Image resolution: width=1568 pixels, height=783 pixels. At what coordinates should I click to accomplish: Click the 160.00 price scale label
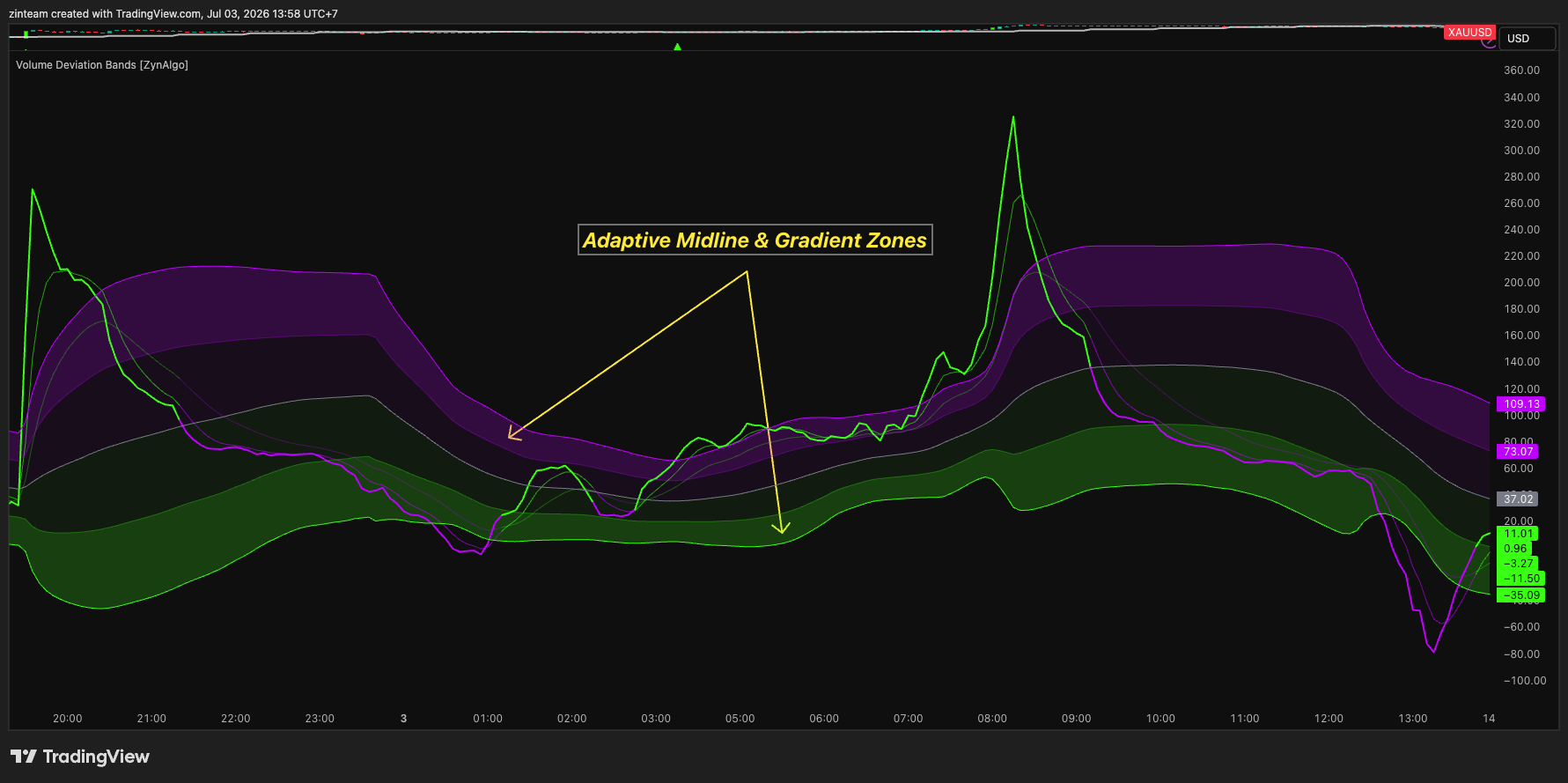coord(1521,336)
